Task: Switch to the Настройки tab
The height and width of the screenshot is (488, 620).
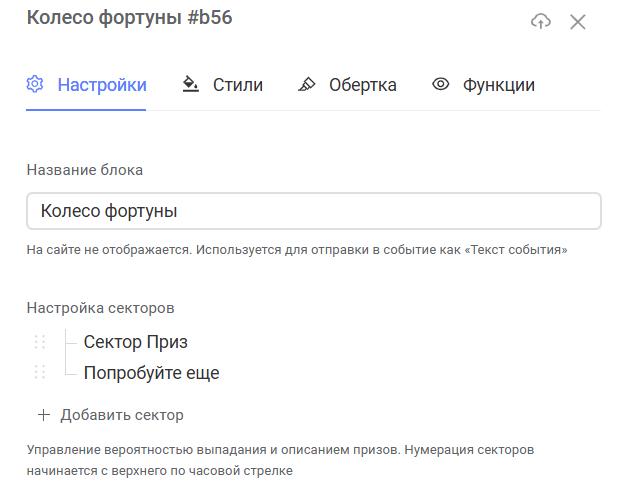Action: click(86, 85)
